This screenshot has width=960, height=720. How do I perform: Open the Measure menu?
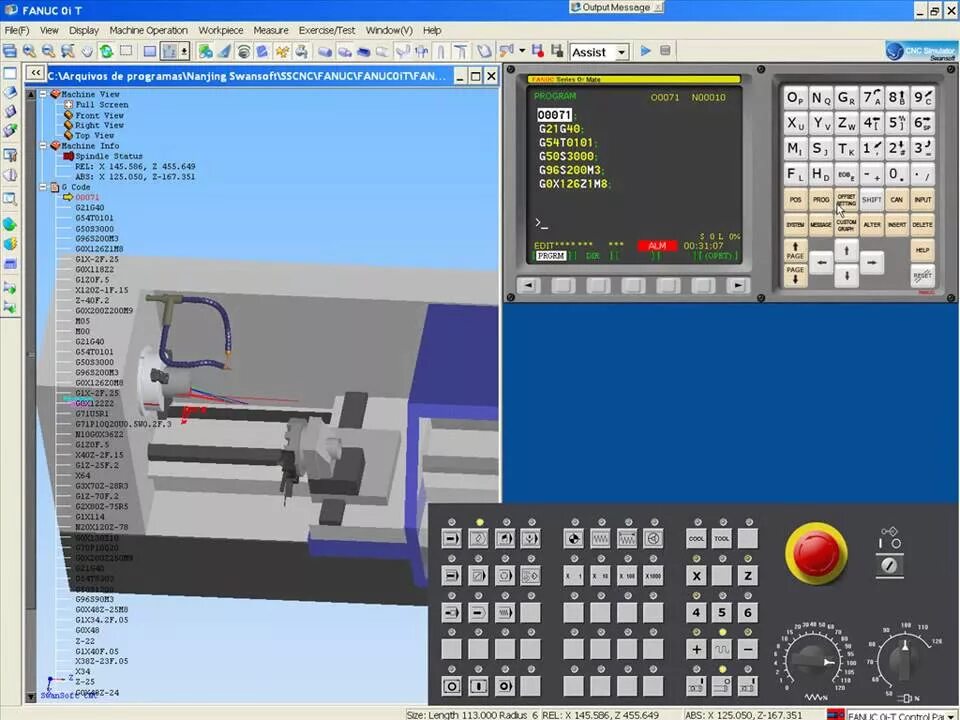click(271, 30)
